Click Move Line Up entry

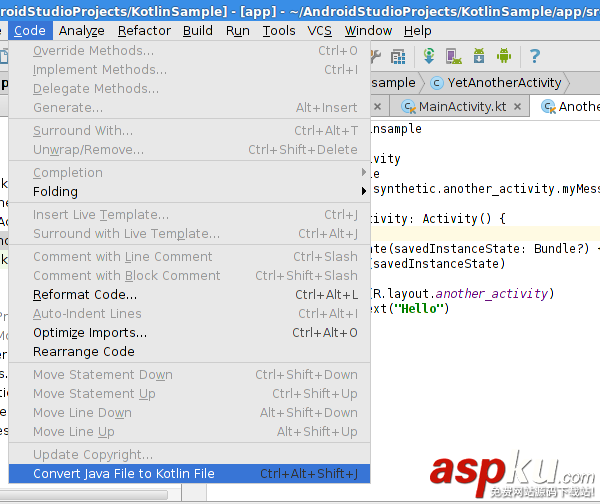click(x=189, y=432)
